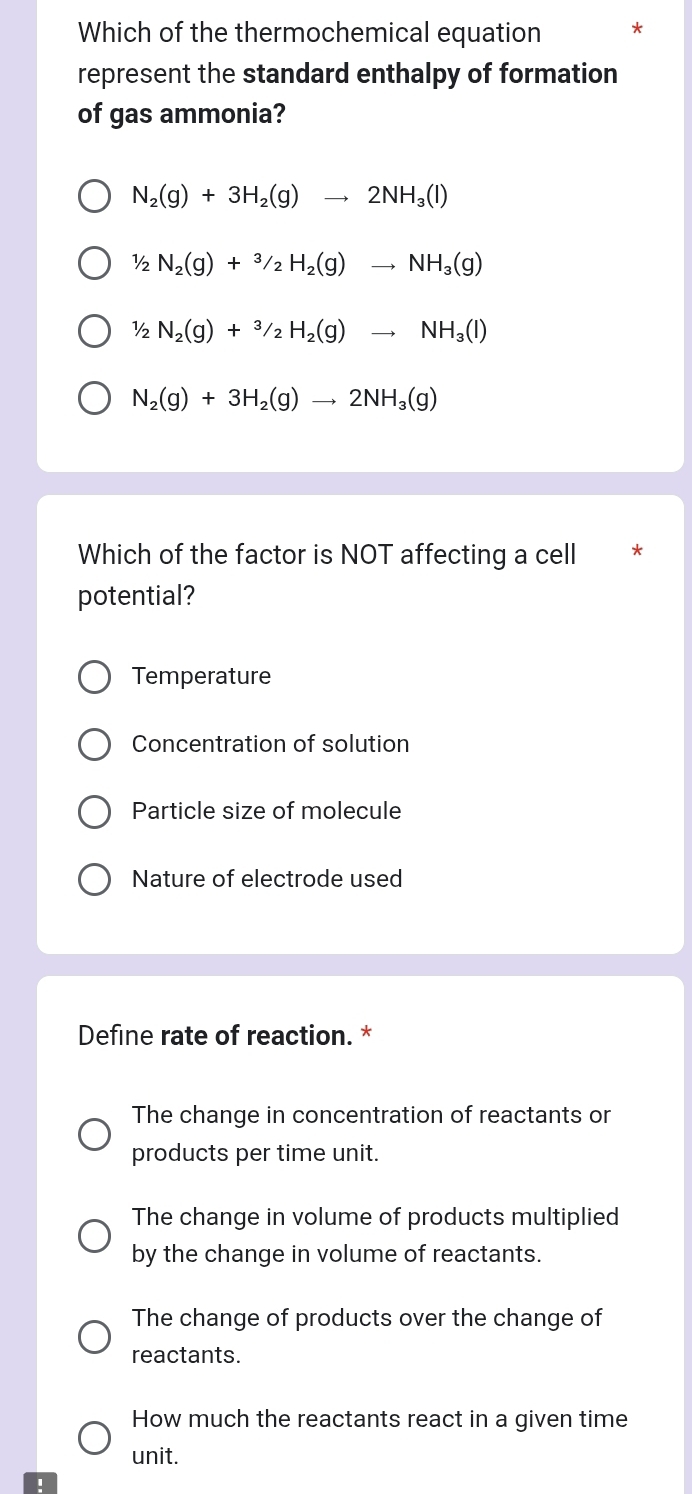
Task: Pick Nature of electrode used
Action: click(x=94, y=879)
